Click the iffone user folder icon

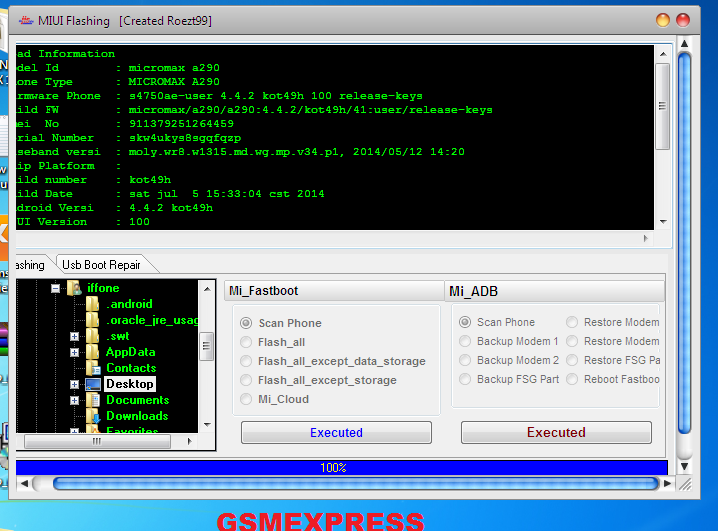(74, 288)
